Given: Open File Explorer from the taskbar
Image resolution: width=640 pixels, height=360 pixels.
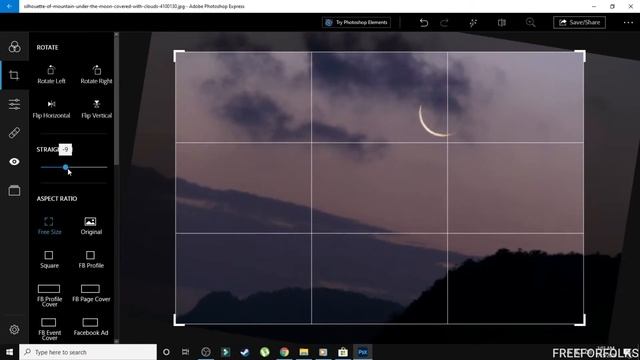Looking at the screenshot, I should click(x=304, y=352).
